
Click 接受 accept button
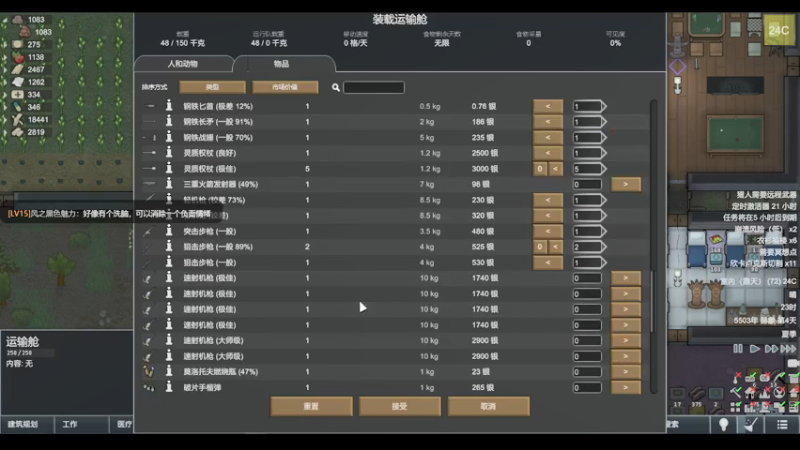click(x=400, y=406)
